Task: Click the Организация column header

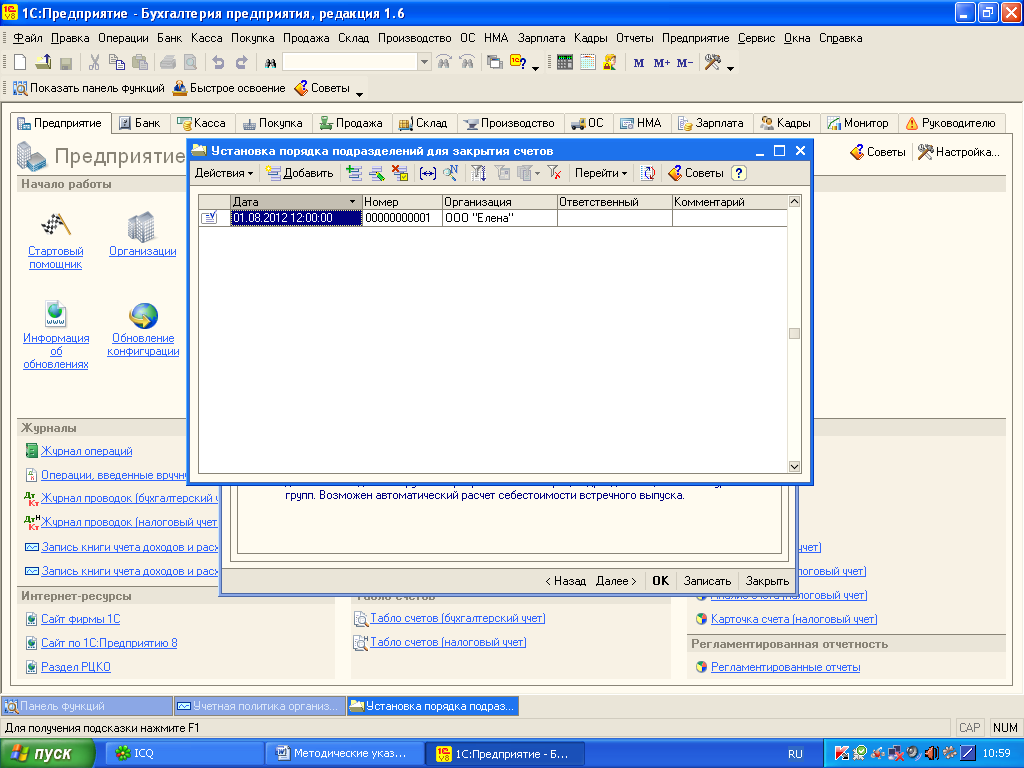Action: [x=500, y=202]
